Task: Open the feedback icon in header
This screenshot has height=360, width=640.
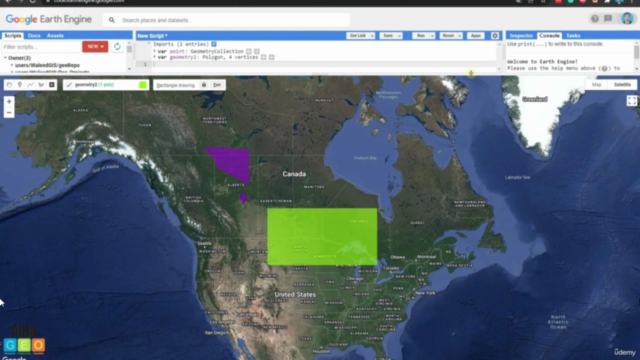Action: point(608,19)
